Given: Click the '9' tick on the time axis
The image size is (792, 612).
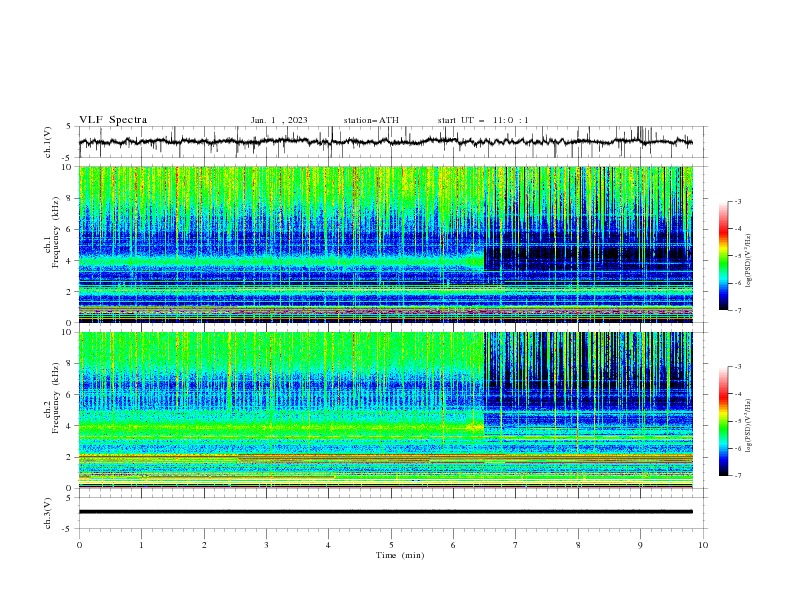Looking at the screenshot, I should [641, 545].
